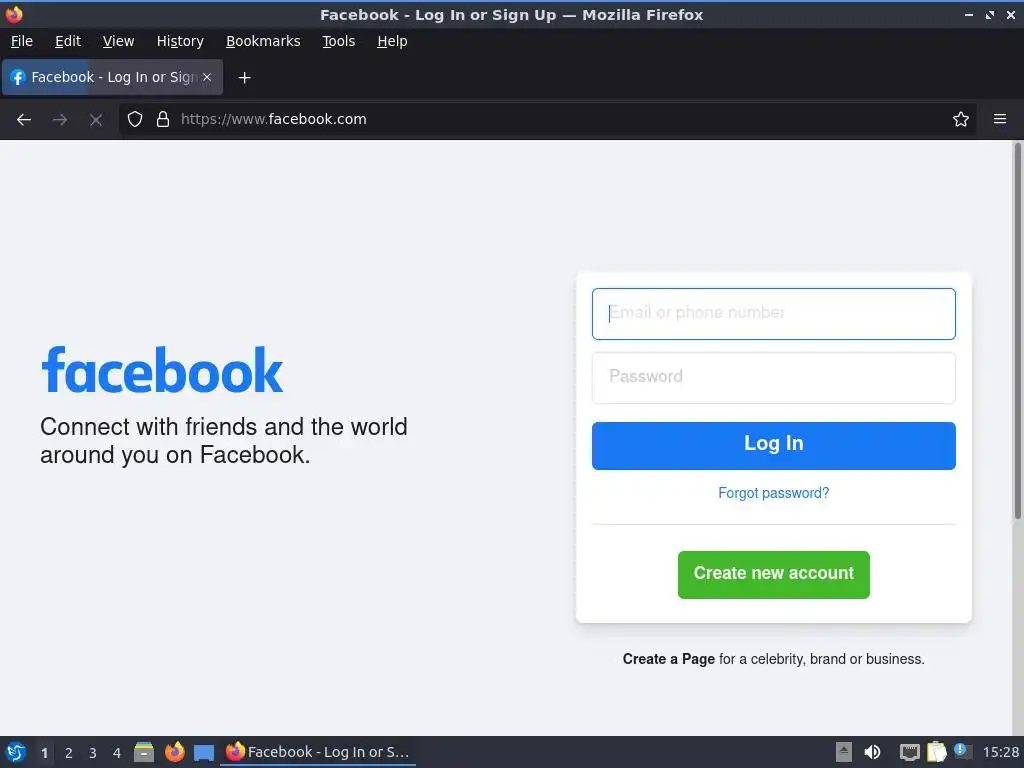
Task: Click the page vertical scrollbar thumb
Action: click(1017, 331)
